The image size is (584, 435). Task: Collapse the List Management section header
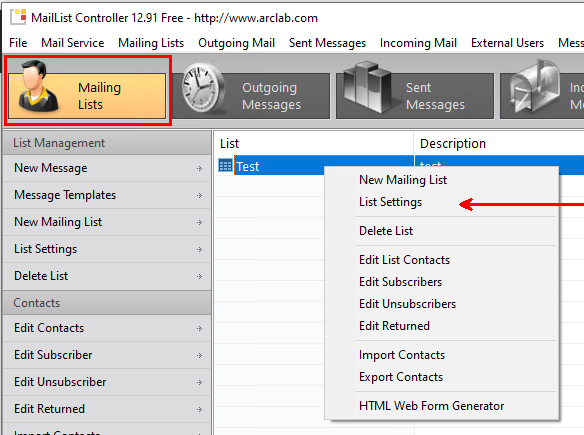point(107,143)
